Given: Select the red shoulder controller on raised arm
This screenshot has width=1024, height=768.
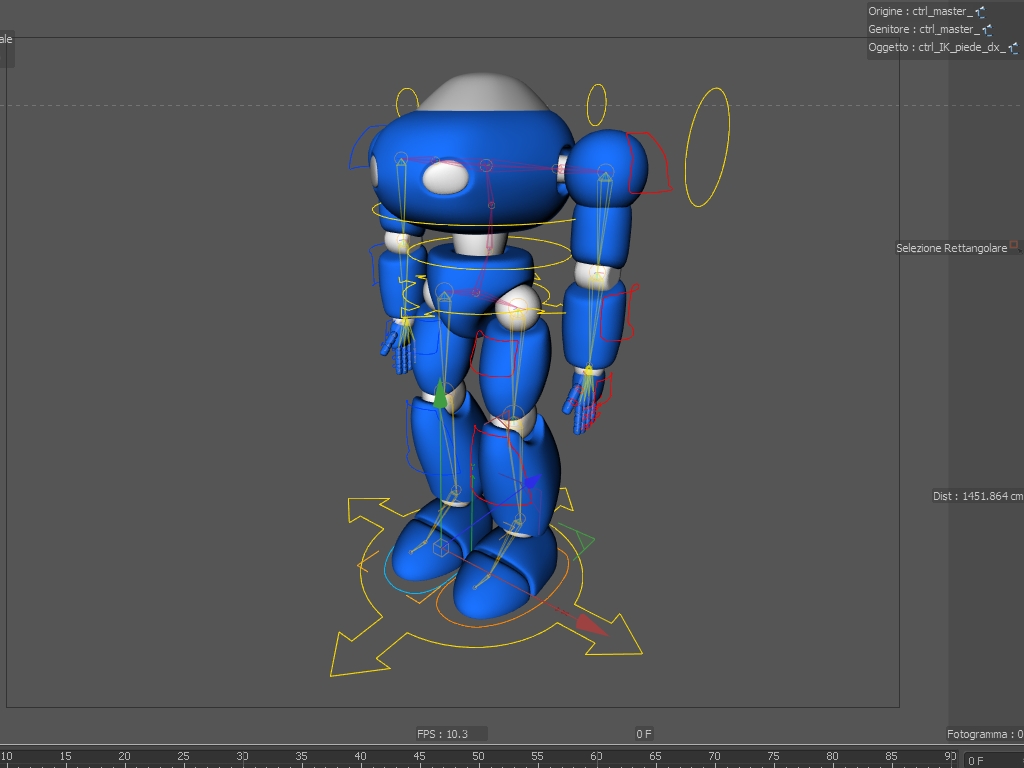Looking at the screenshot, I should (x=649, y=163).
